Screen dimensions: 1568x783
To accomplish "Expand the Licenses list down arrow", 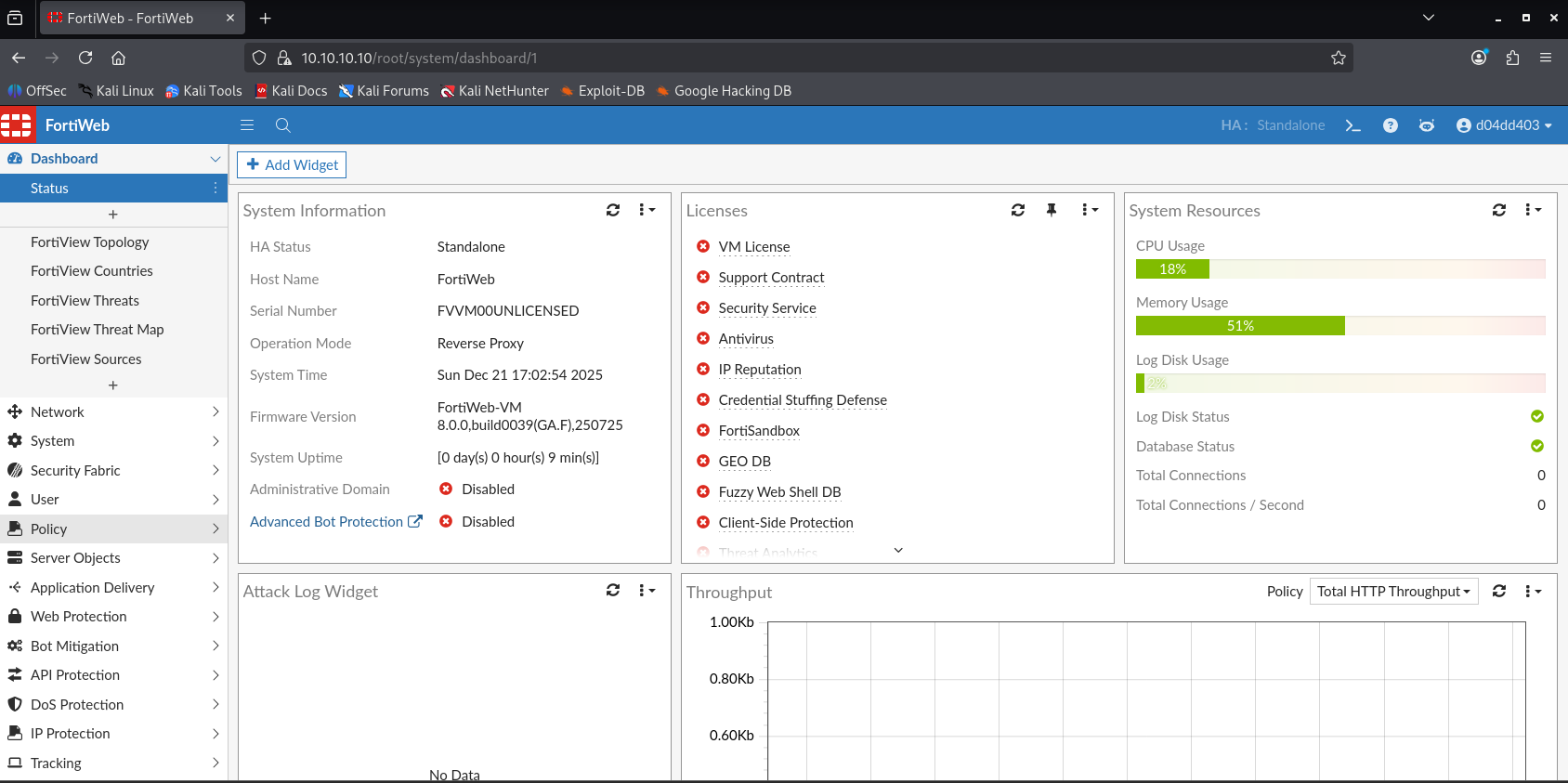I will pyautogui.click(x=898, y=550).
